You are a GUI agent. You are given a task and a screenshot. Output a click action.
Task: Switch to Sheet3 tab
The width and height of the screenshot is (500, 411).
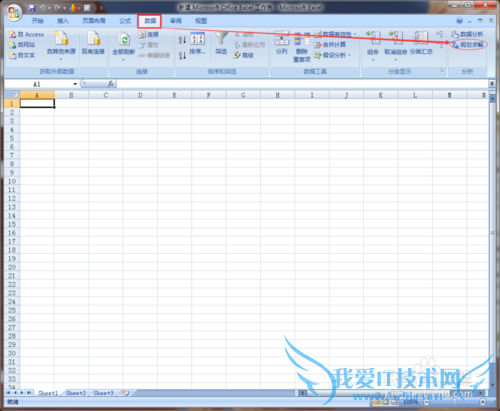104,393
